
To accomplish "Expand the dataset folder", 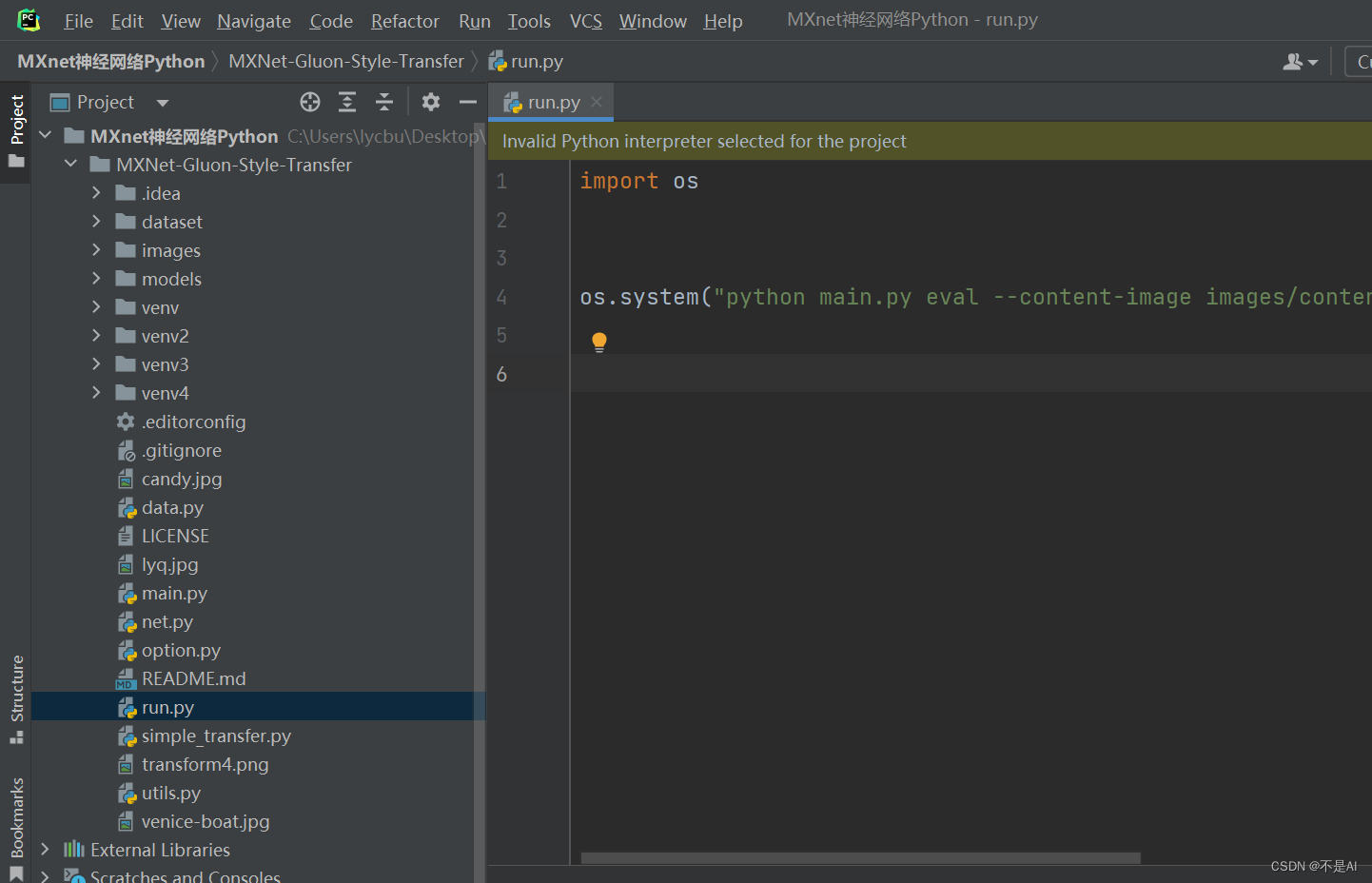I will [96, 222].
